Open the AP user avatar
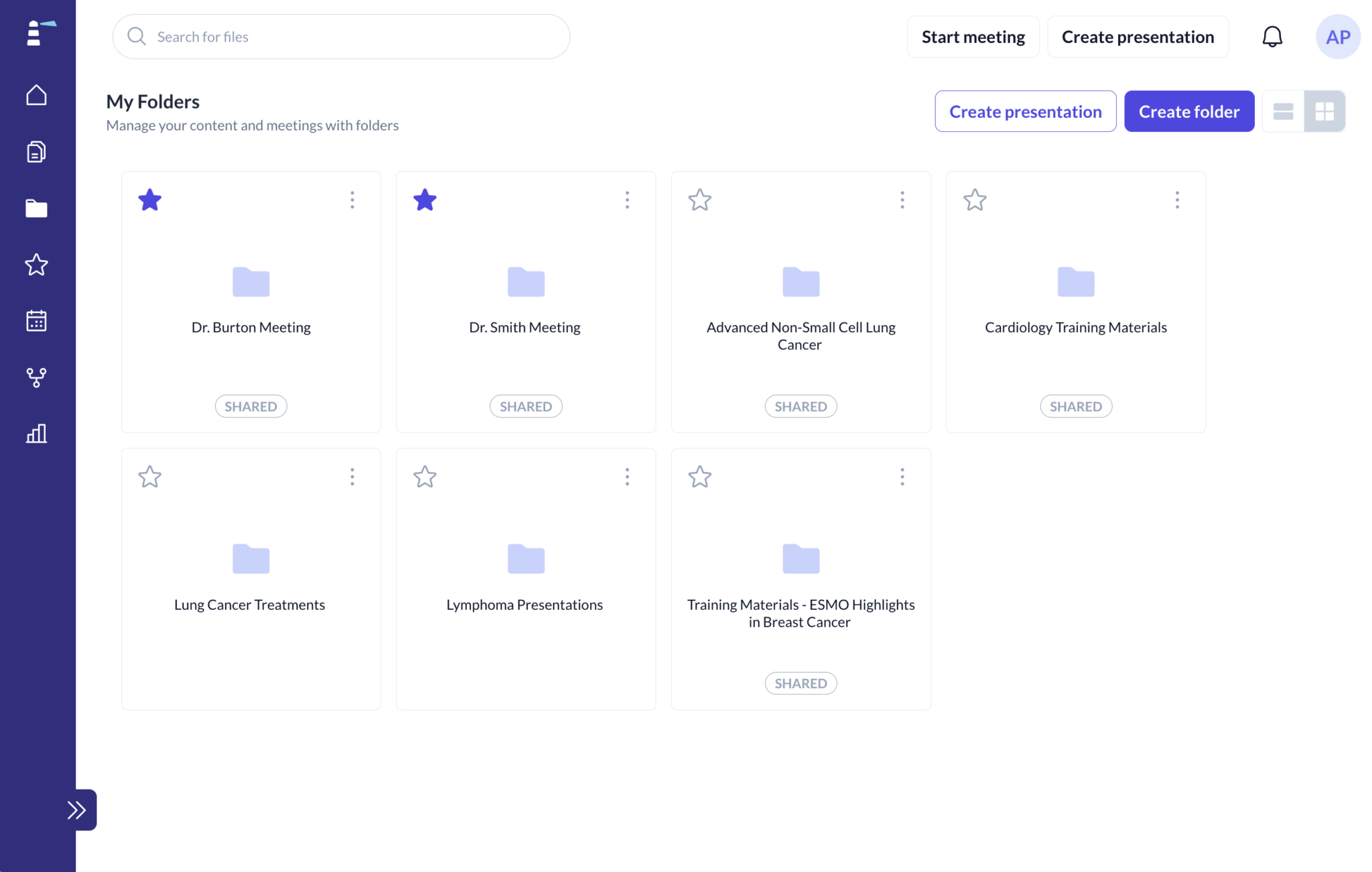The width and height of the screenshot is (1372, 872). tap(1338, 37)
